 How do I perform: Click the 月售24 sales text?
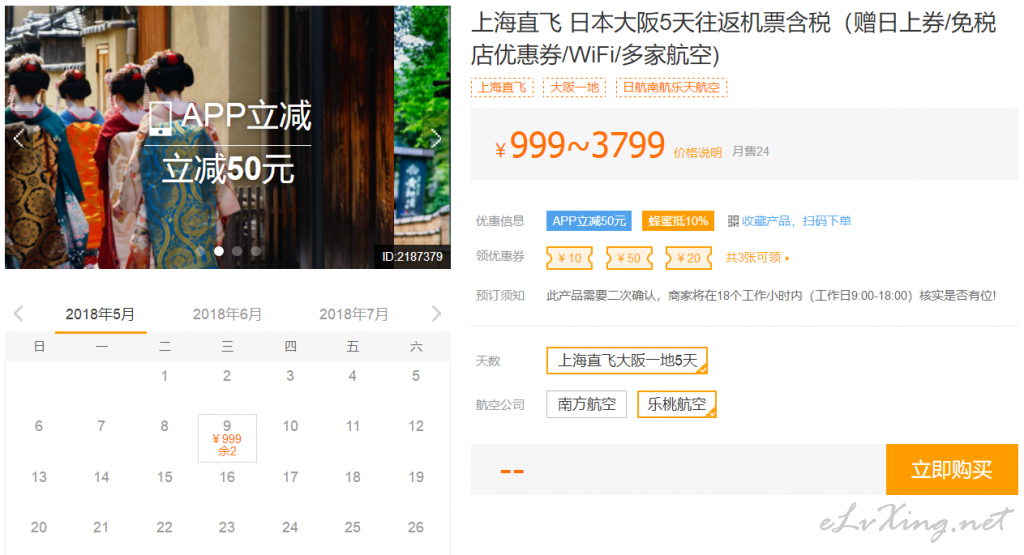pos(750,151)
